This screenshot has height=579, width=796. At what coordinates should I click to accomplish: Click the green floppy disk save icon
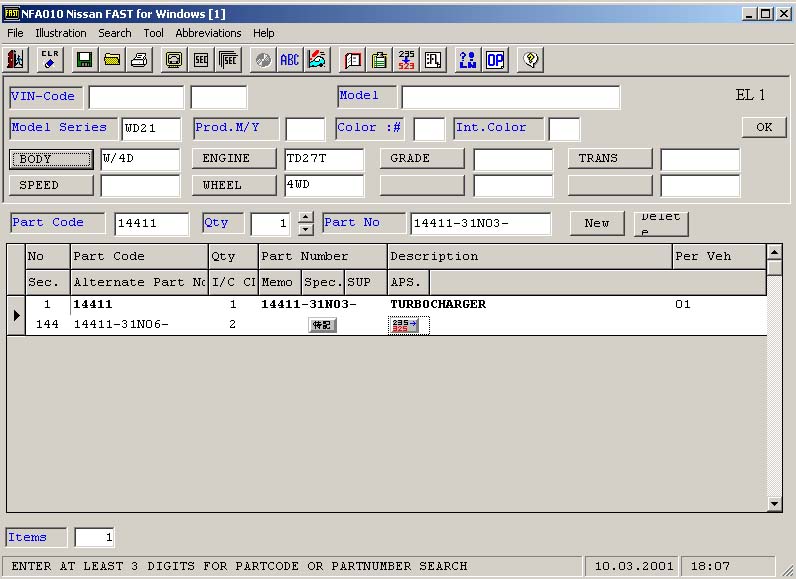tap(85, 60)
